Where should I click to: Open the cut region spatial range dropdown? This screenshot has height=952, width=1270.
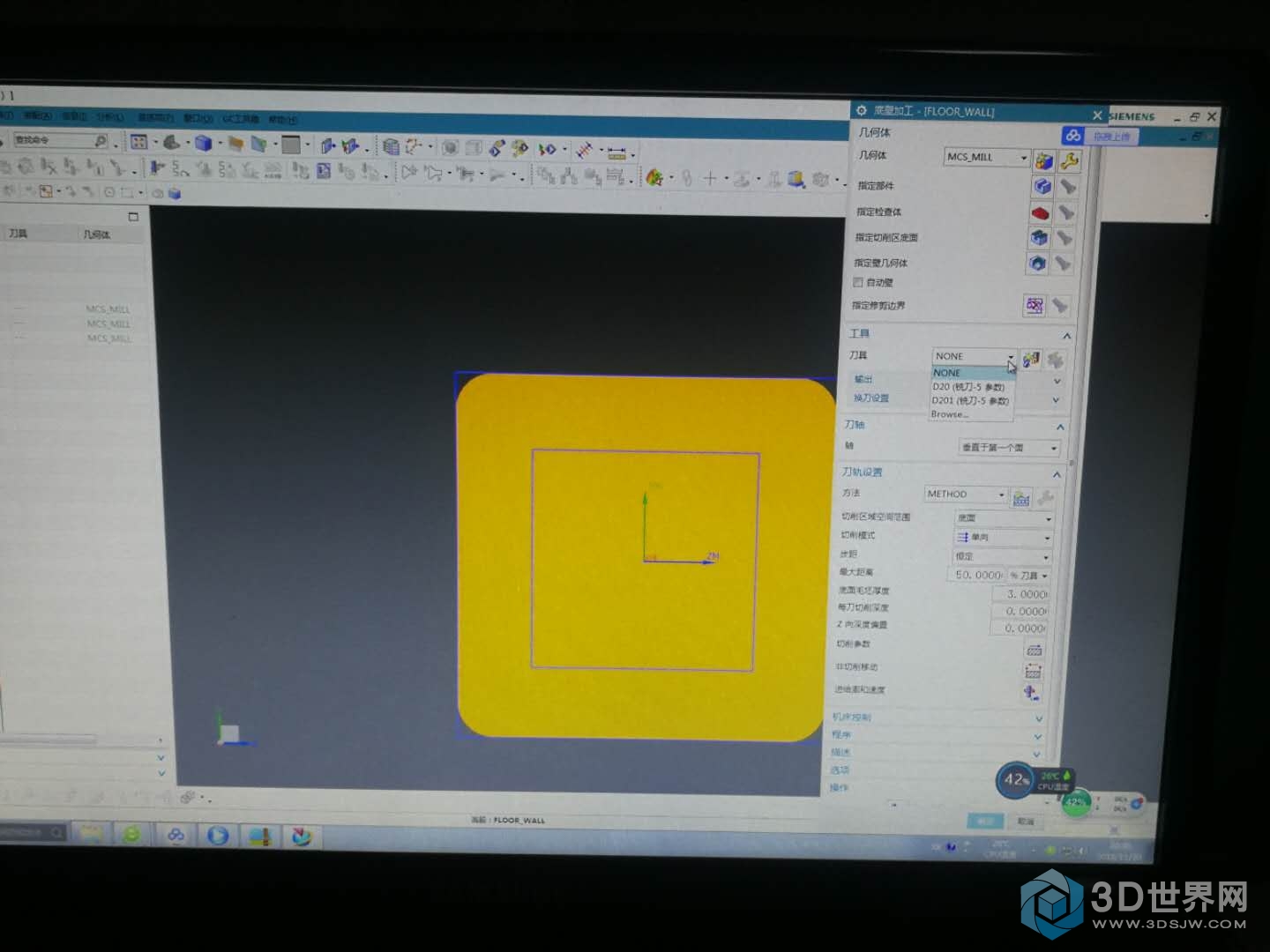click(x=1004, y=518)
